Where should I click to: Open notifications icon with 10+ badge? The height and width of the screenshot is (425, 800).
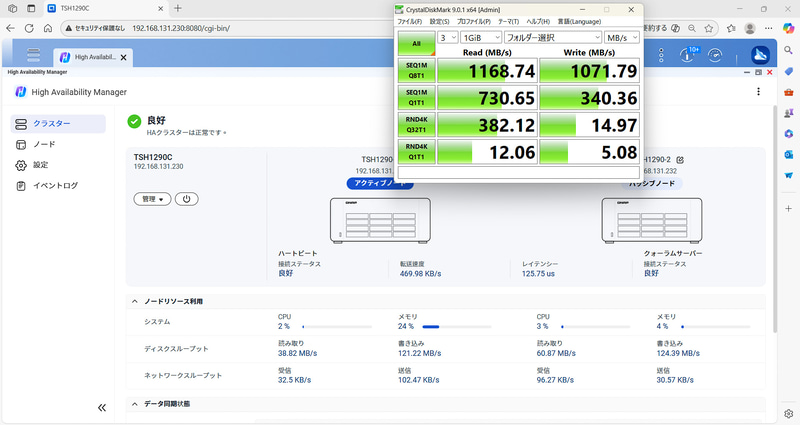click(688, 55)
